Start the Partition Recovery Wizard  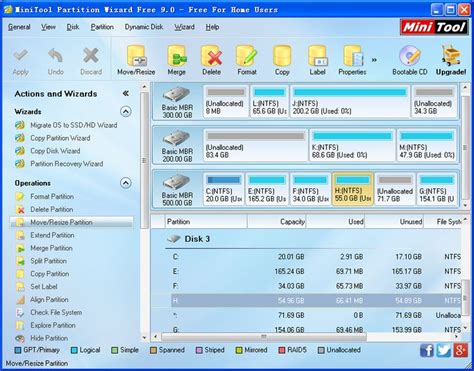point(59,164)
